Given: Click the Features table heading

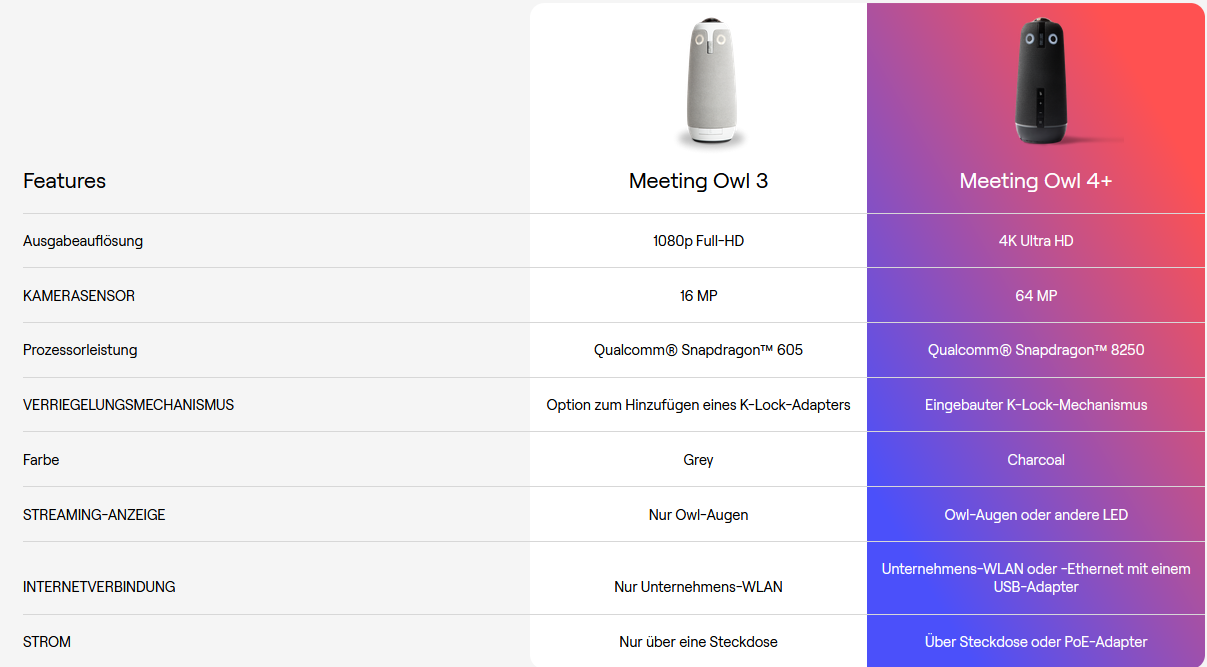Looking at the screenshot, I should click(x=64, y=181).
